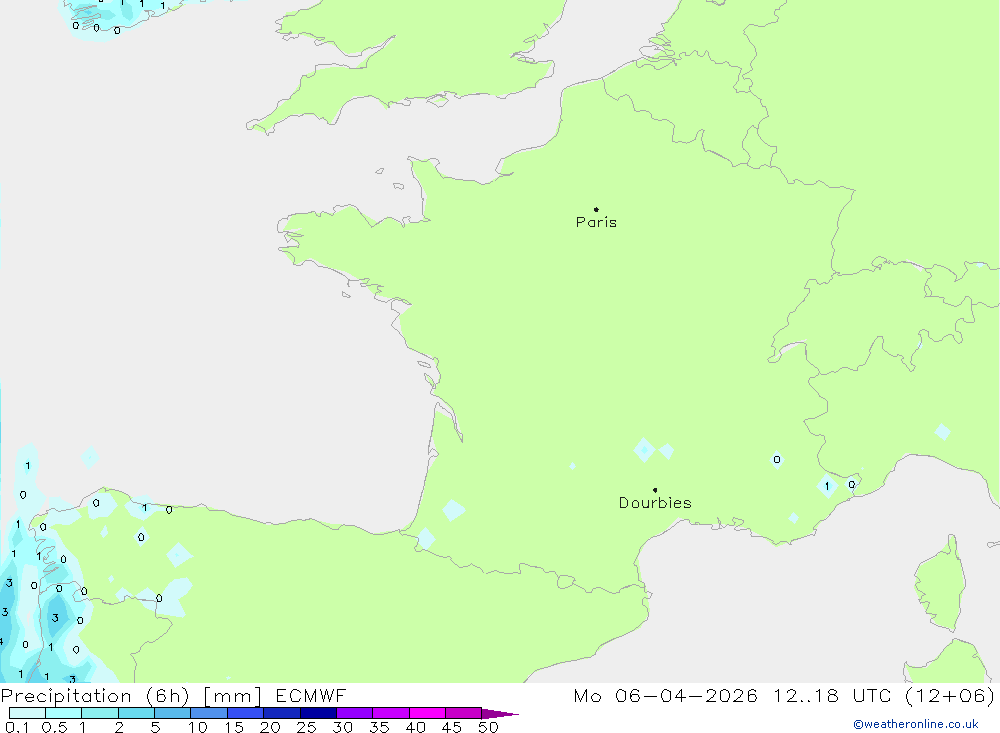1000x733 pixels.
Task: Click the '10' legend scale number
Action: pyautogui.click(x=198, y=727)
